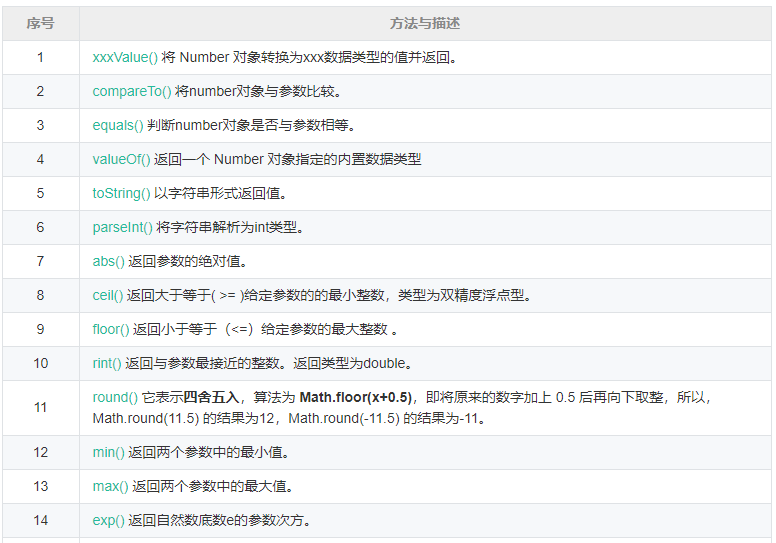Open the xxxValue() method link

click(x=125, y=57)
